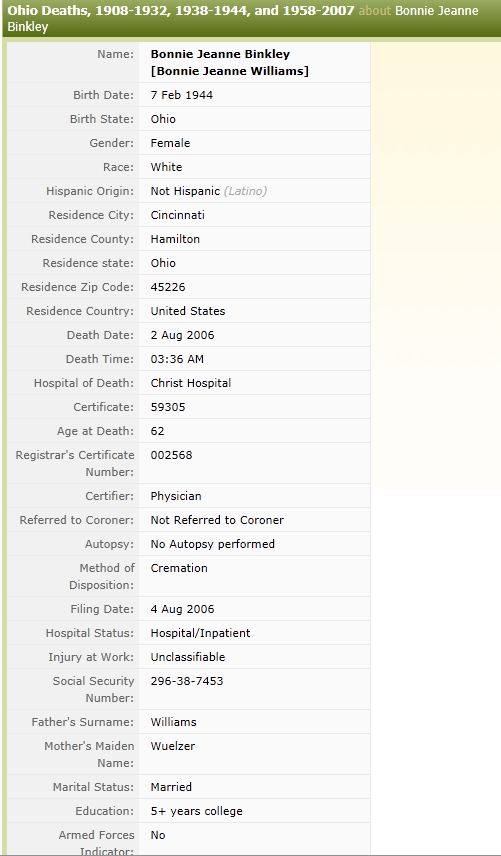
Task: Select the birth date 7 Feb 1944
Action: point(182,95)
